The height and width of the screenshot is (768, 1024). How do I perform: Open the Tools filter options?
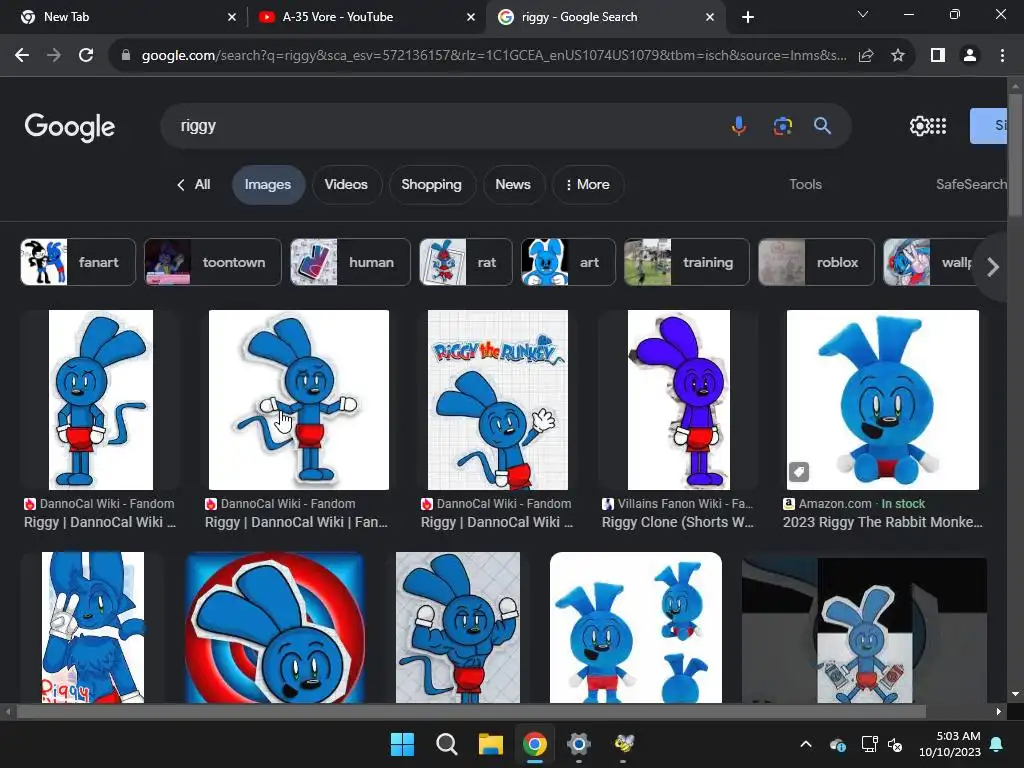[x=805, y=185]
